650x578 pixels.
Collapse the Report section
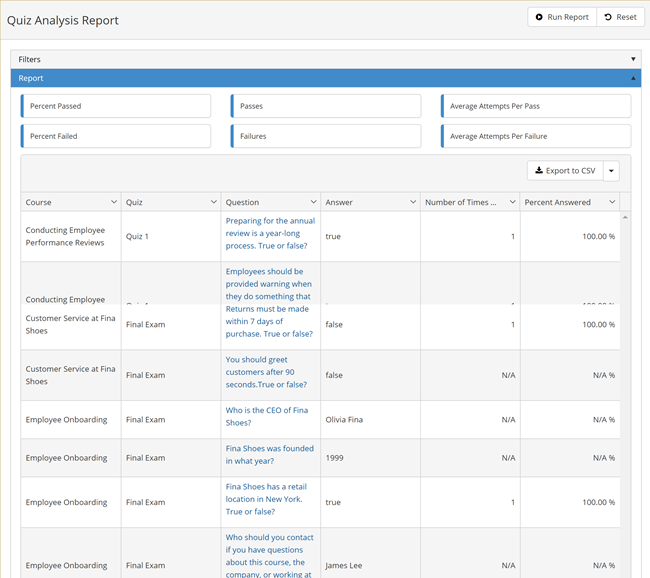[x=633, y=78]
